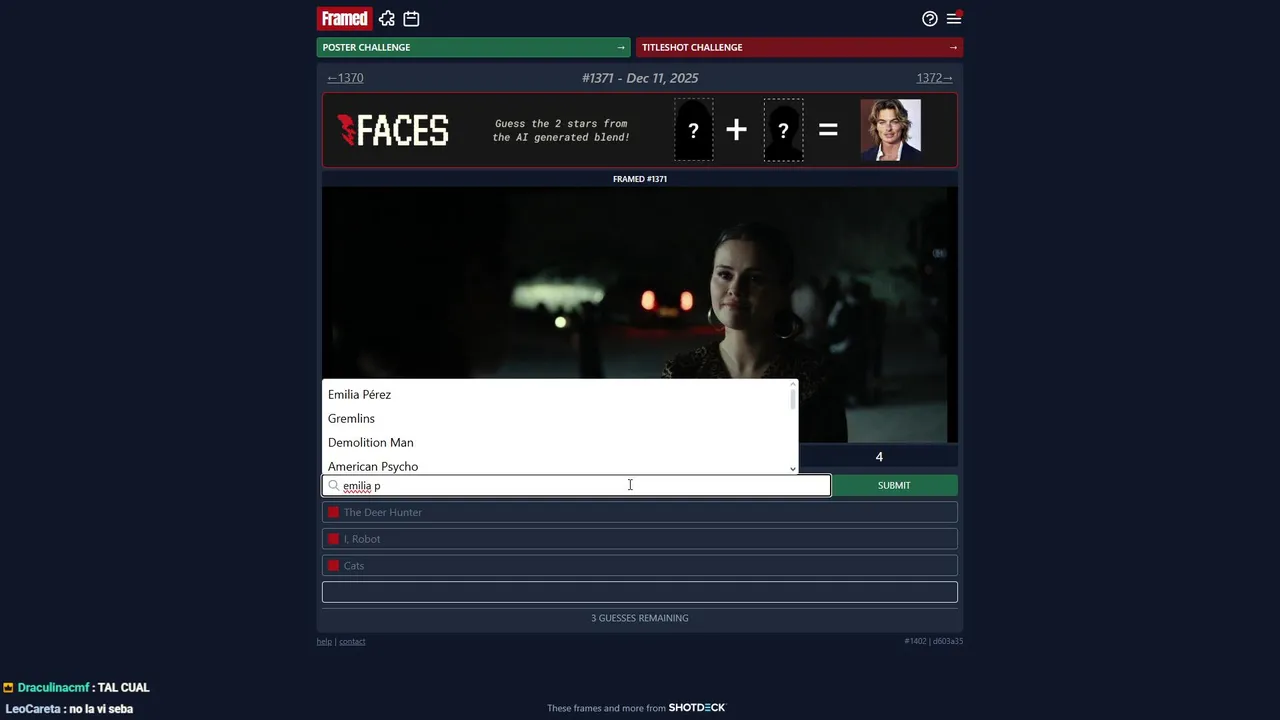This screenshot has height=720, width=1280.
Task: Click the '#1402 | d603a35' version text
Action: 934,641
